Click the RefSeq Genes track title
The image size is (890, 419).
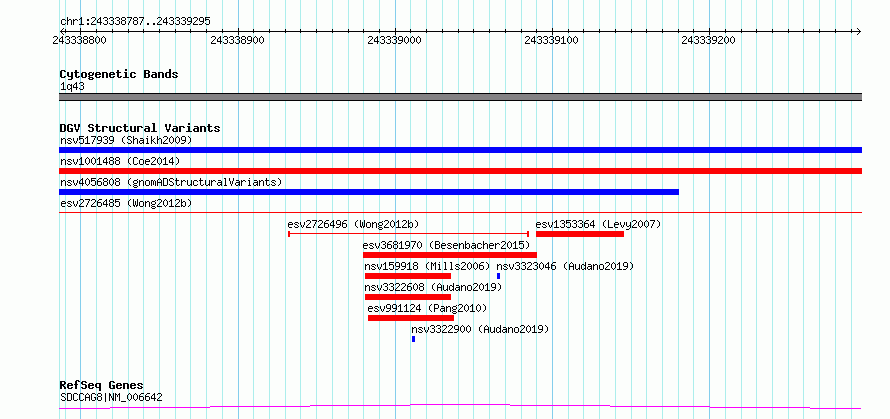[102, 386]
